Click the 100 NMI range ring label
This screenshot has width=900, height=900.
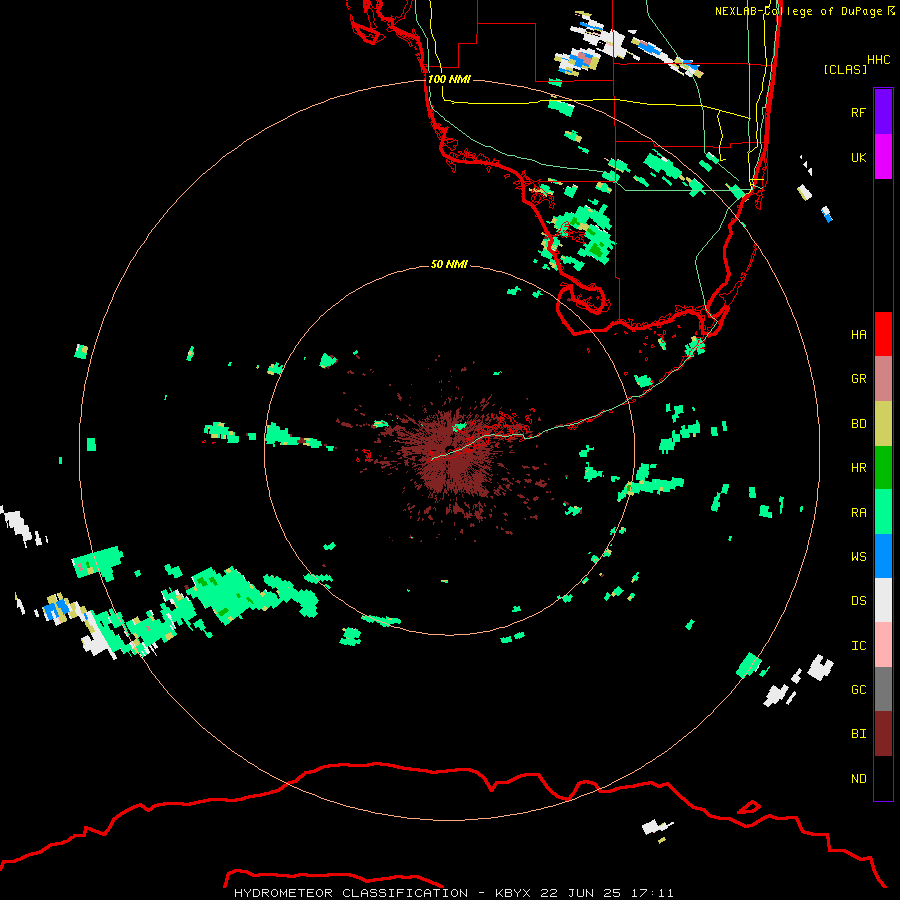click(449, 79)
